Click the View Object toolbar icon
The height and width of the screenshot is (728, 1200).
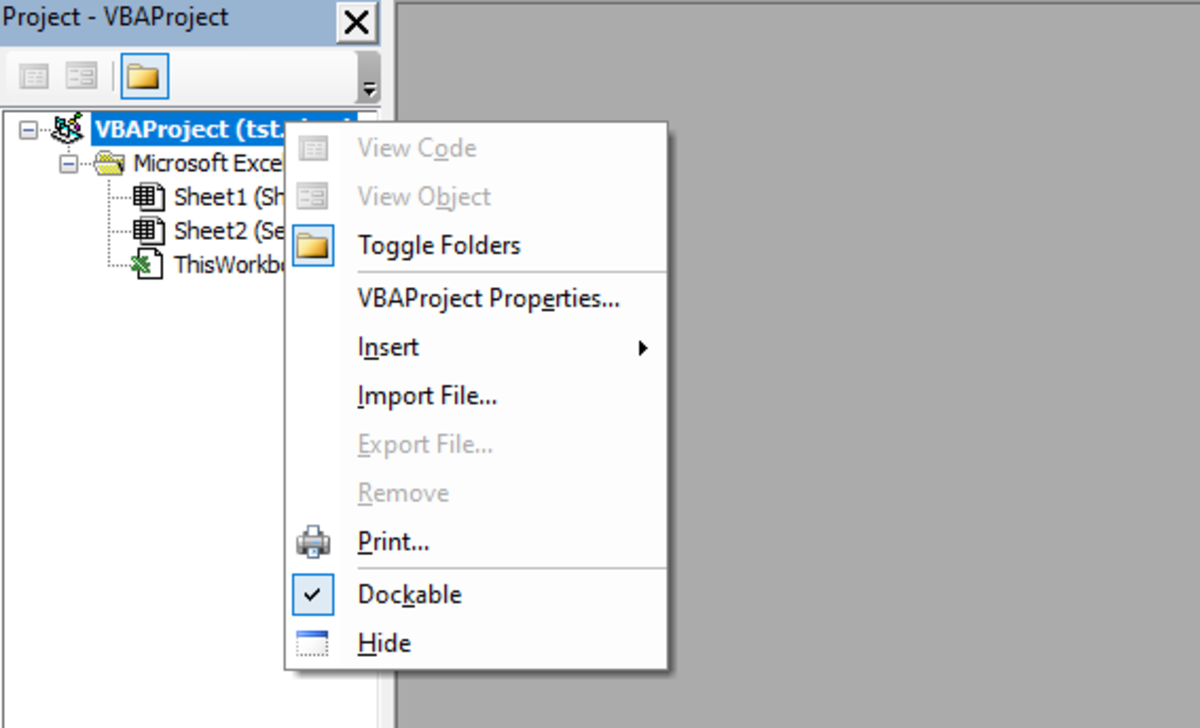pyautogui.click(x=81, y=77)
